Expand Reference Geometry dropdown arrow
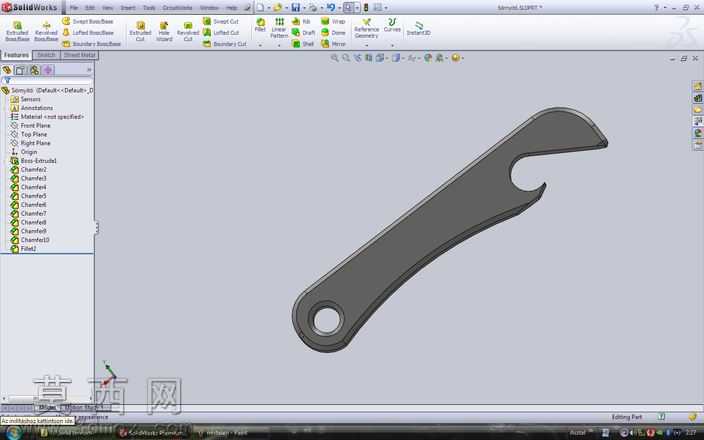Viewport: 704px width, 440px height. pyautogui.click(x=366, y=45)
